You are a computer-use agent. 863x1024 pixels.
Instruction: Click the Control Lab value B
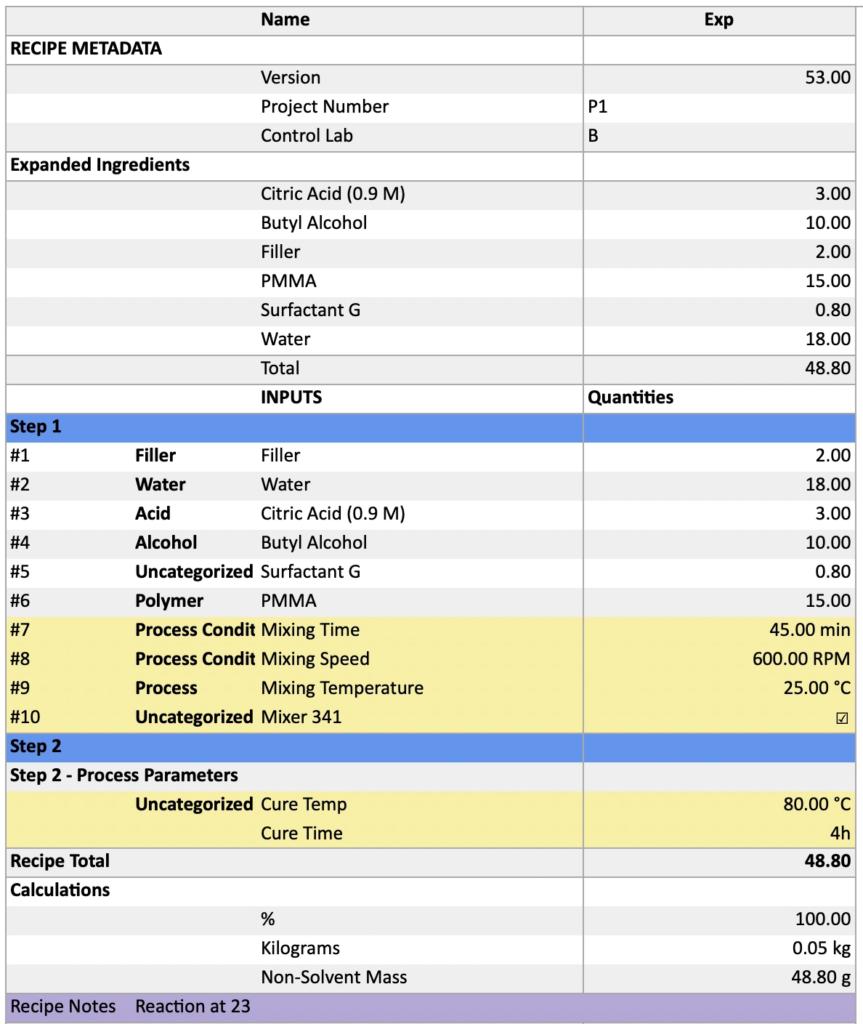pos(594,136)
